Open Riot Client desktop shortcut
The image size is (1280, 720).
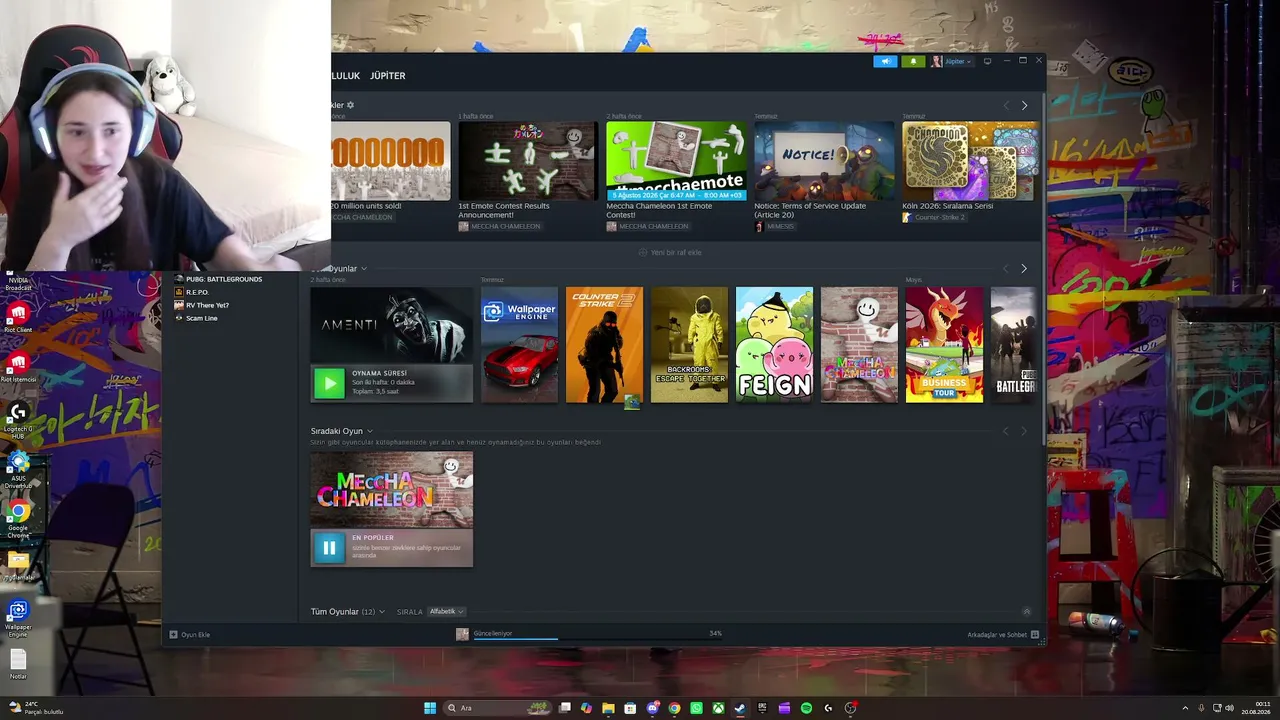(x=18, y=318)
